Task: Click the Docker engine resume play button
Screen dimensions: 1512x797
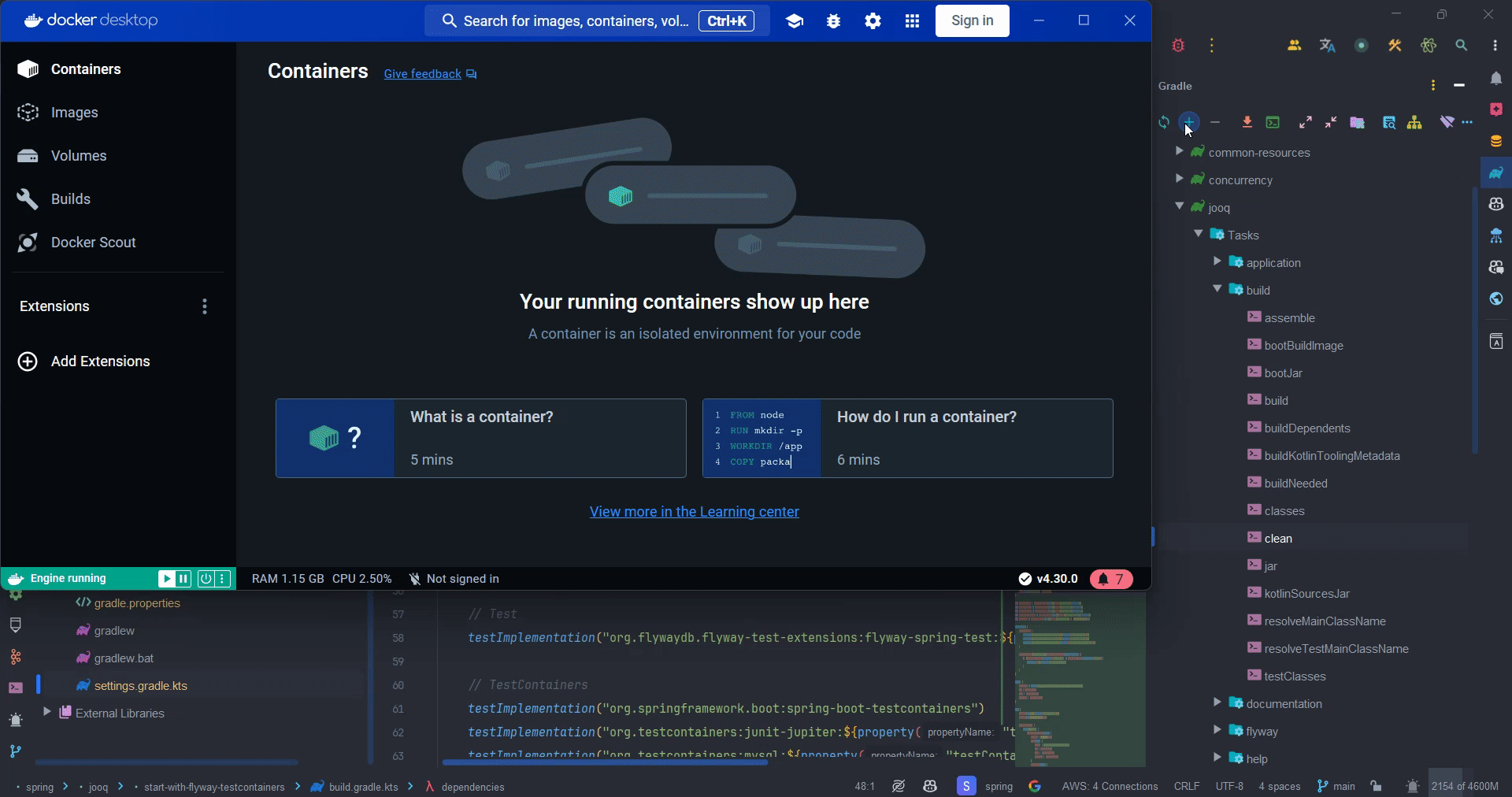Action: click(x=166, y=579)
